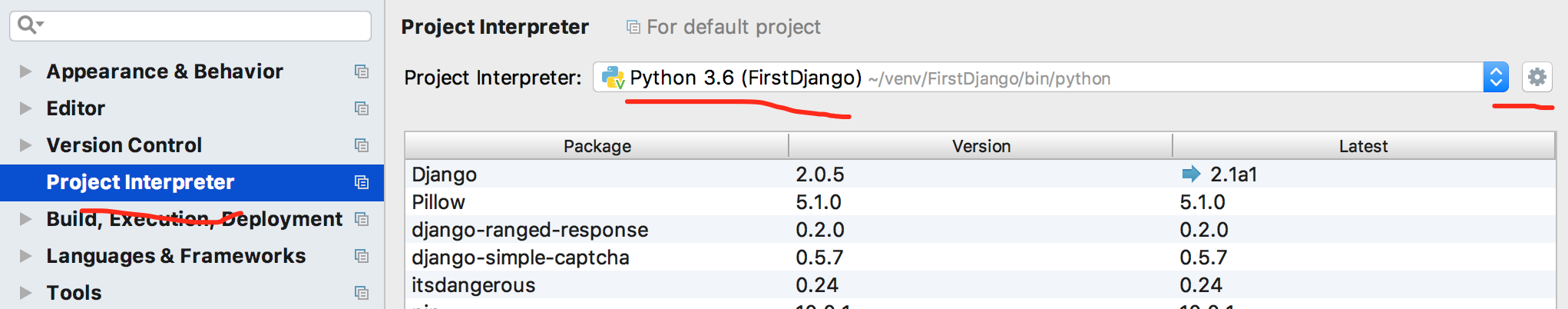This screenshot has width=1568, height=309.
Task: Select Project Interpreter in settings tree
Action: (192, 183)
